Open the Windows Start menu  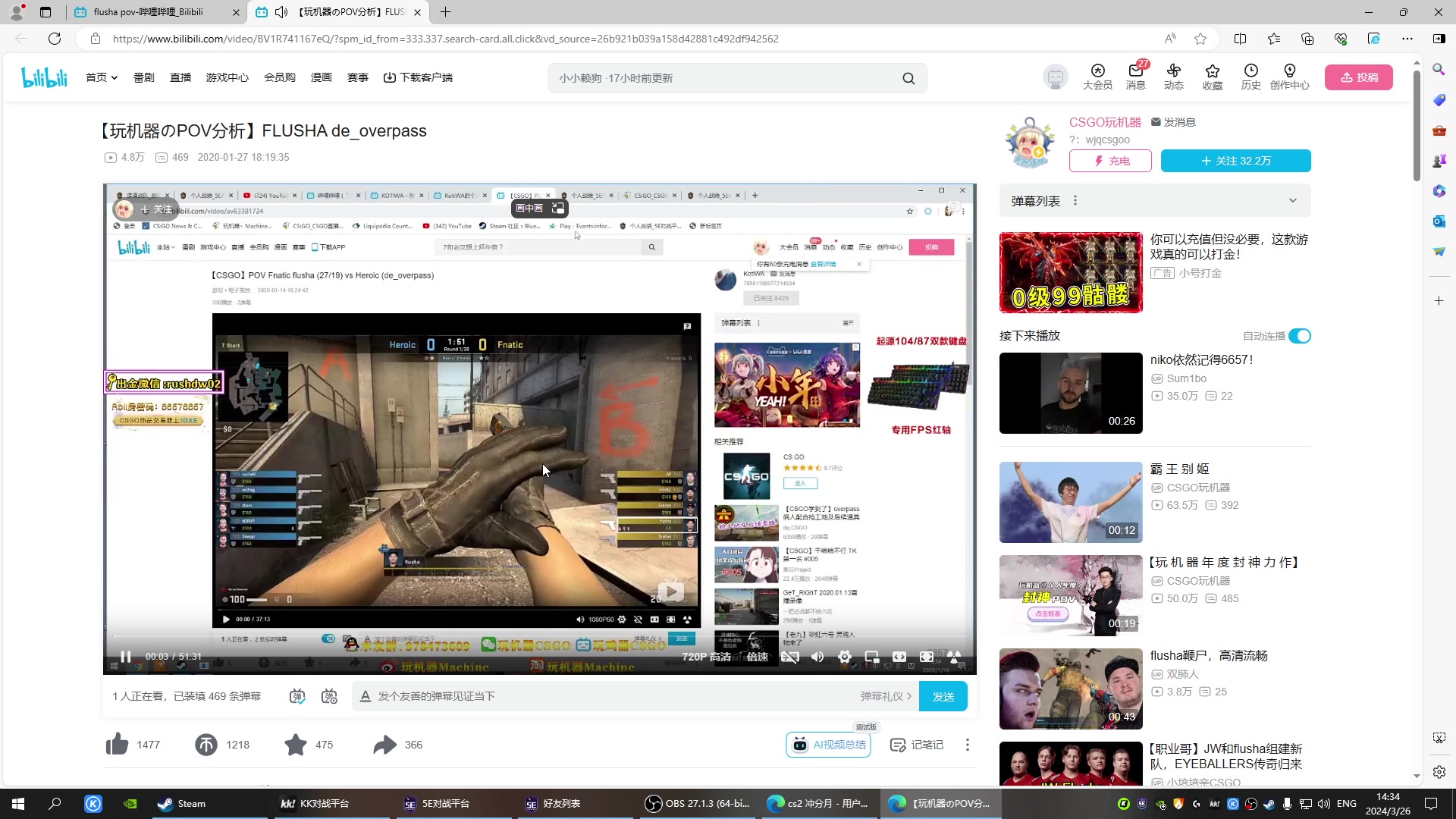(x=18, y=804)
